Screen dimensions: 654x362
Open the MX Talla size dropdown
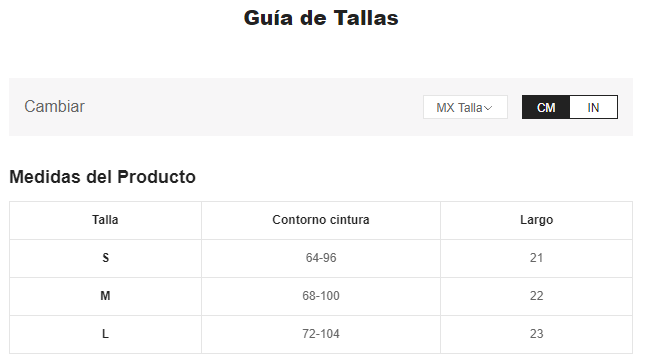point(465,107)
